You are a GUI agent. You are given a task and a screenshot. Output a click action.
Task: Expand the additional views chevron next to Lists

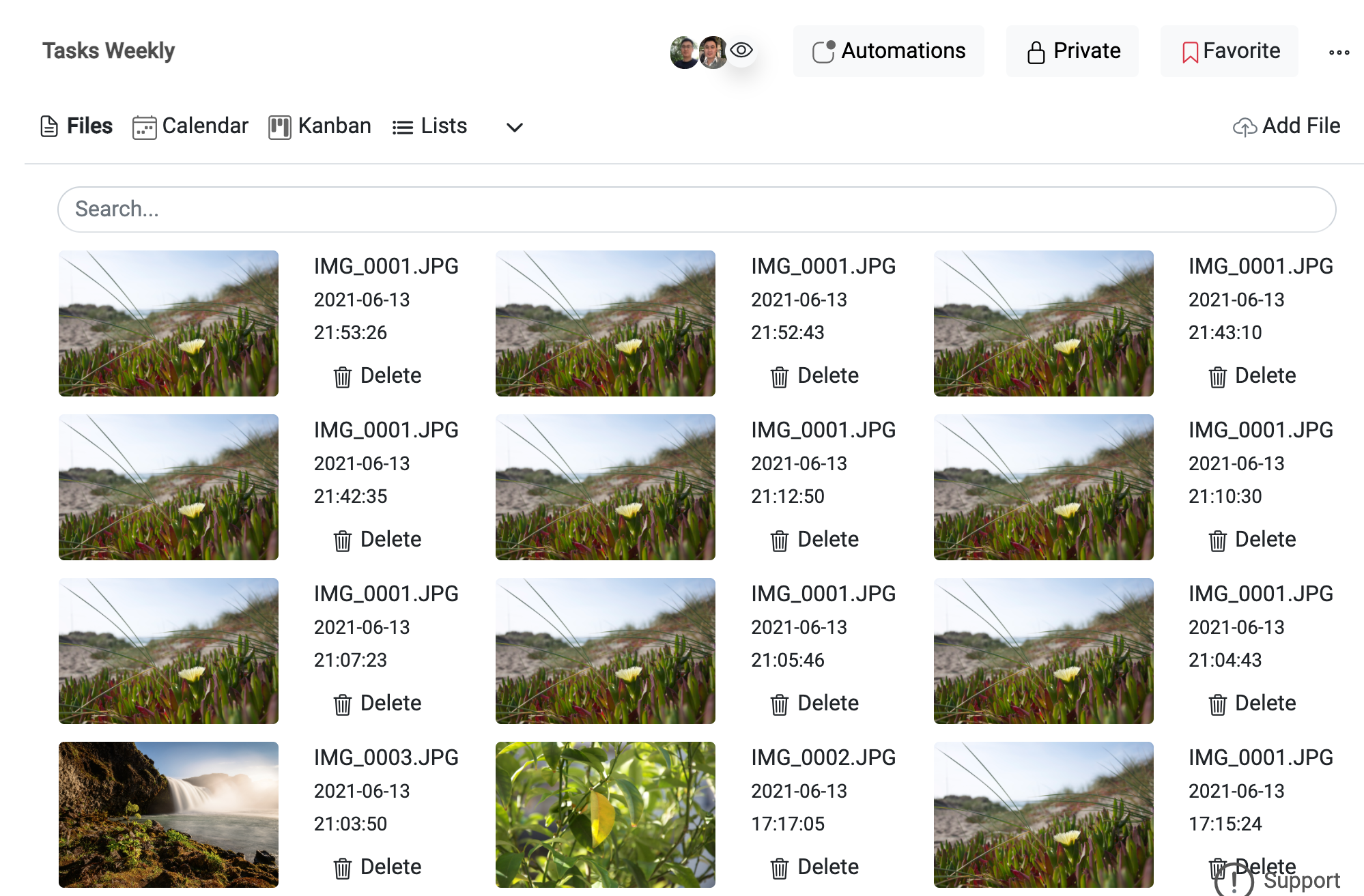click(515, 128)
